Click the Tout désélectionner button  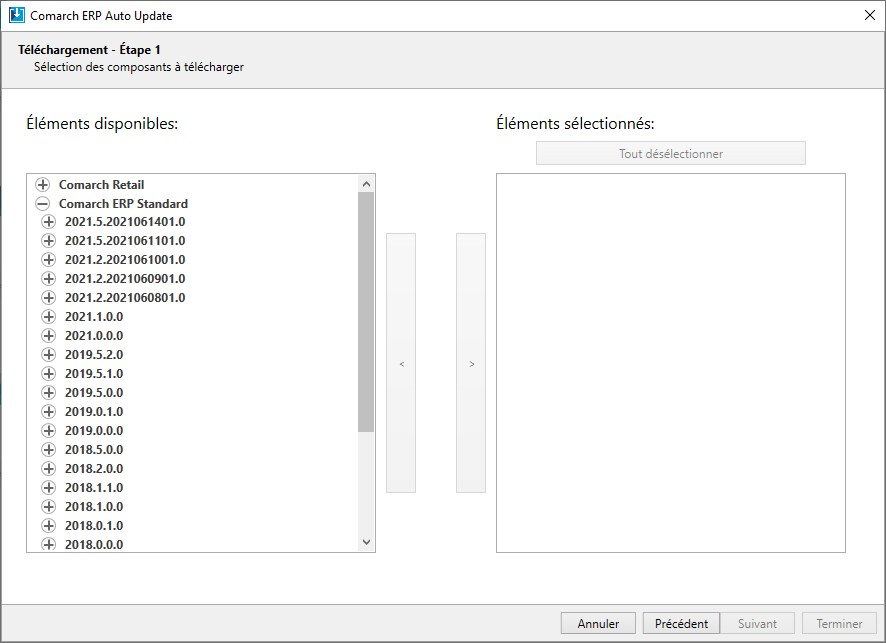point(671,153)
